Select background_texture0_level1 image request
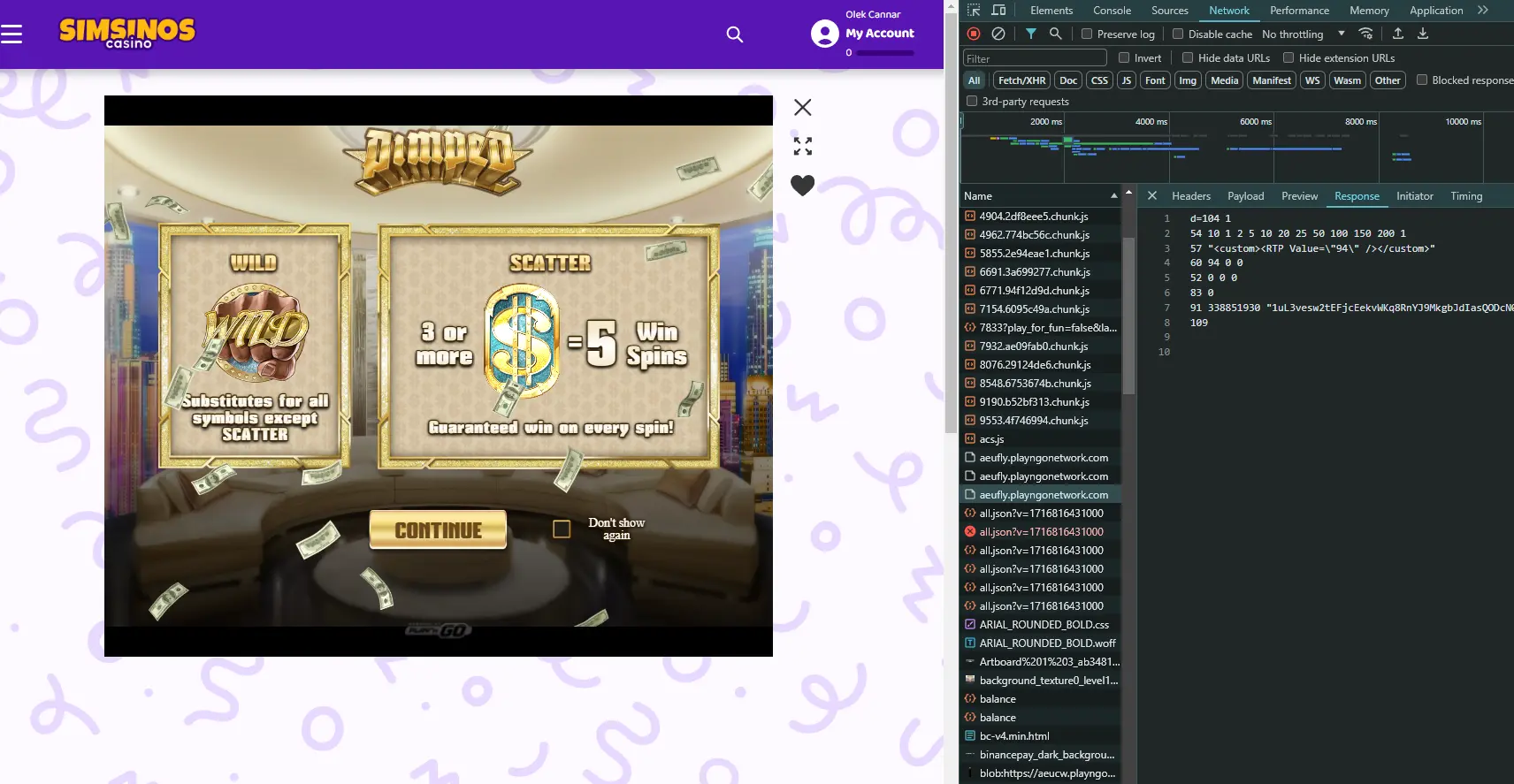This screenshot has height=784, width=1514. pos(1041,680)
